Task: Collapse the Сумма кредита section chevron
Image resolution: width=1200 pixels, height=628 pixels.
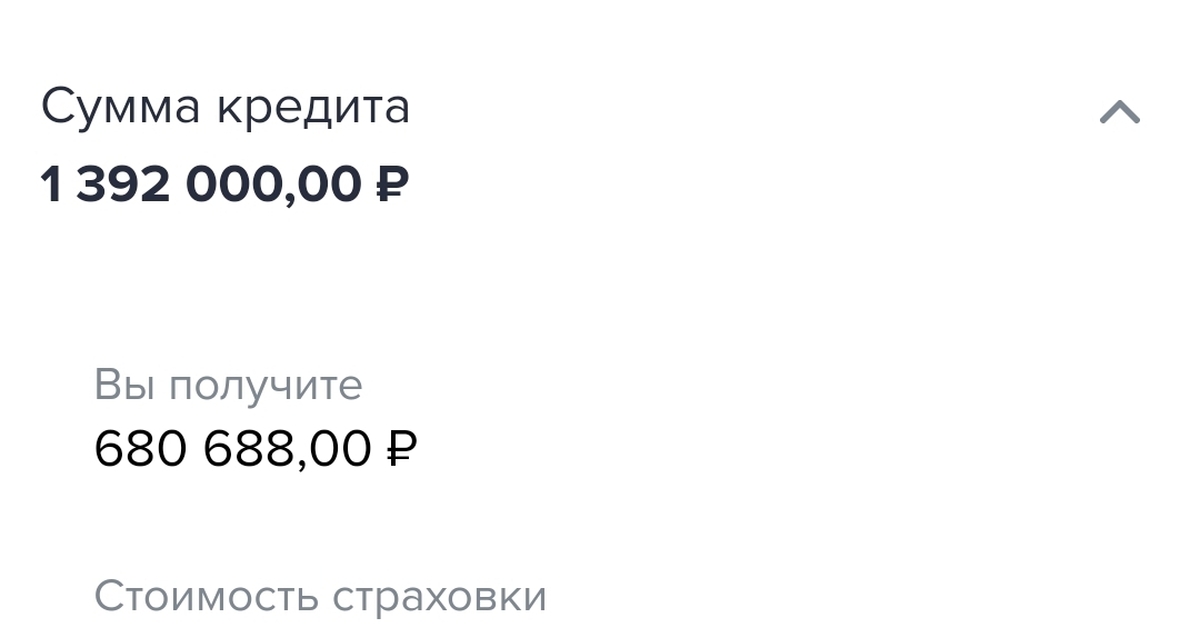Action: (1119, 112)
